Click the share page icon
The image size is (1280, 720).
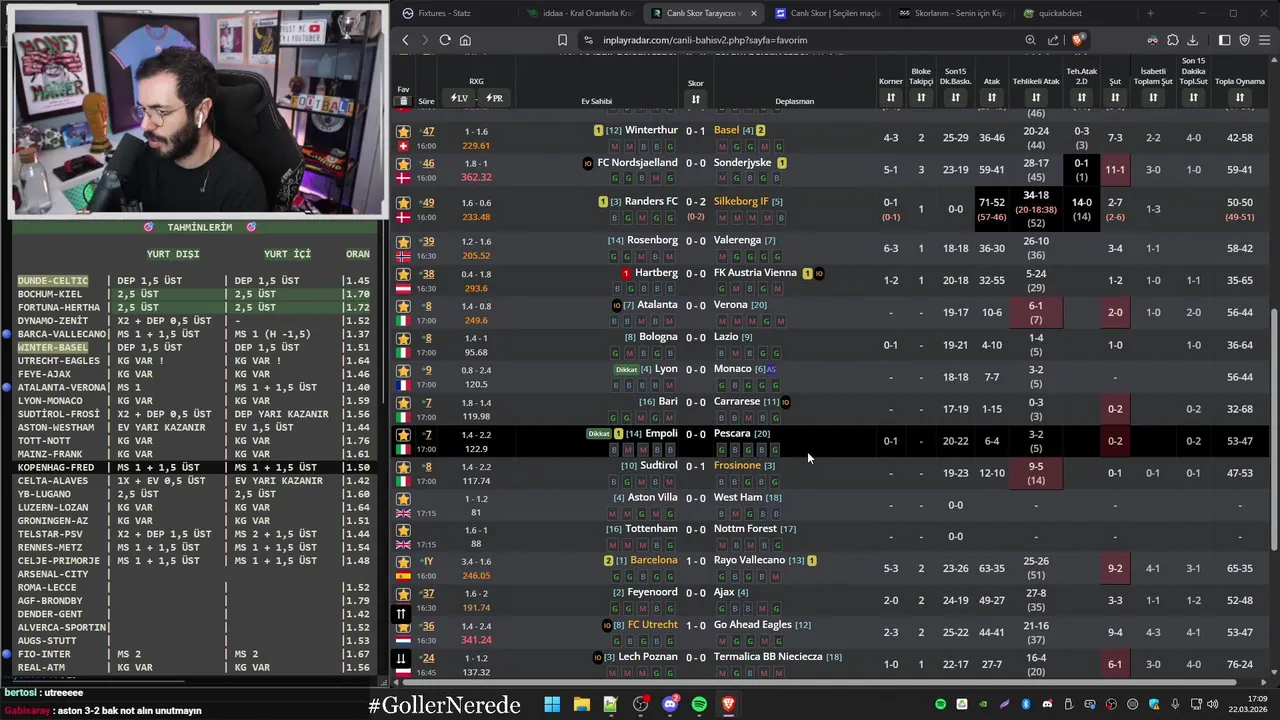click(1053, 40)
